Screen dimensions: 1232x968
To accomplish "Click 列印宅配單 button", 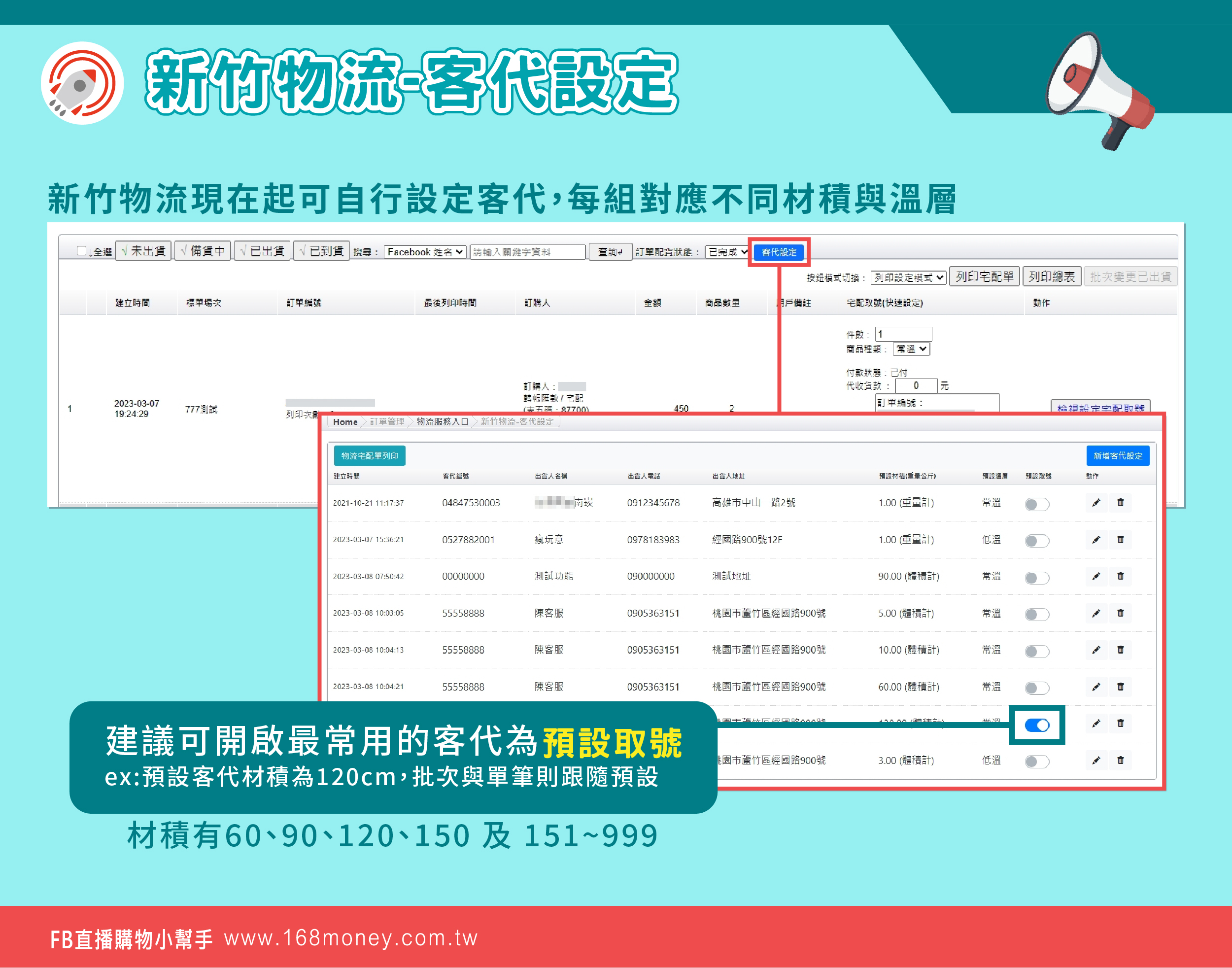I will pyautogui.click(x=984, y=277).
